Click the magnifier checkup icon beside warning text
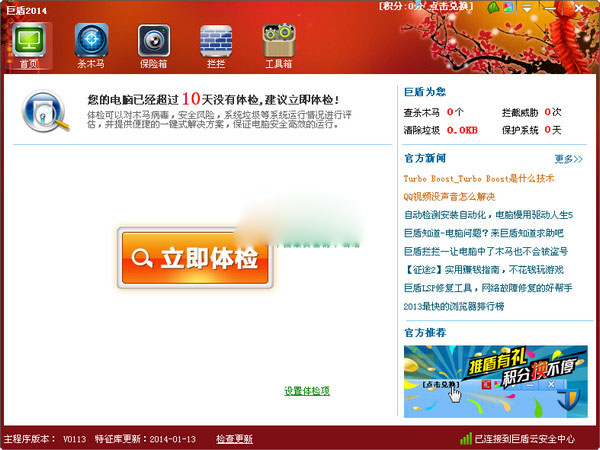 (43, 111)
